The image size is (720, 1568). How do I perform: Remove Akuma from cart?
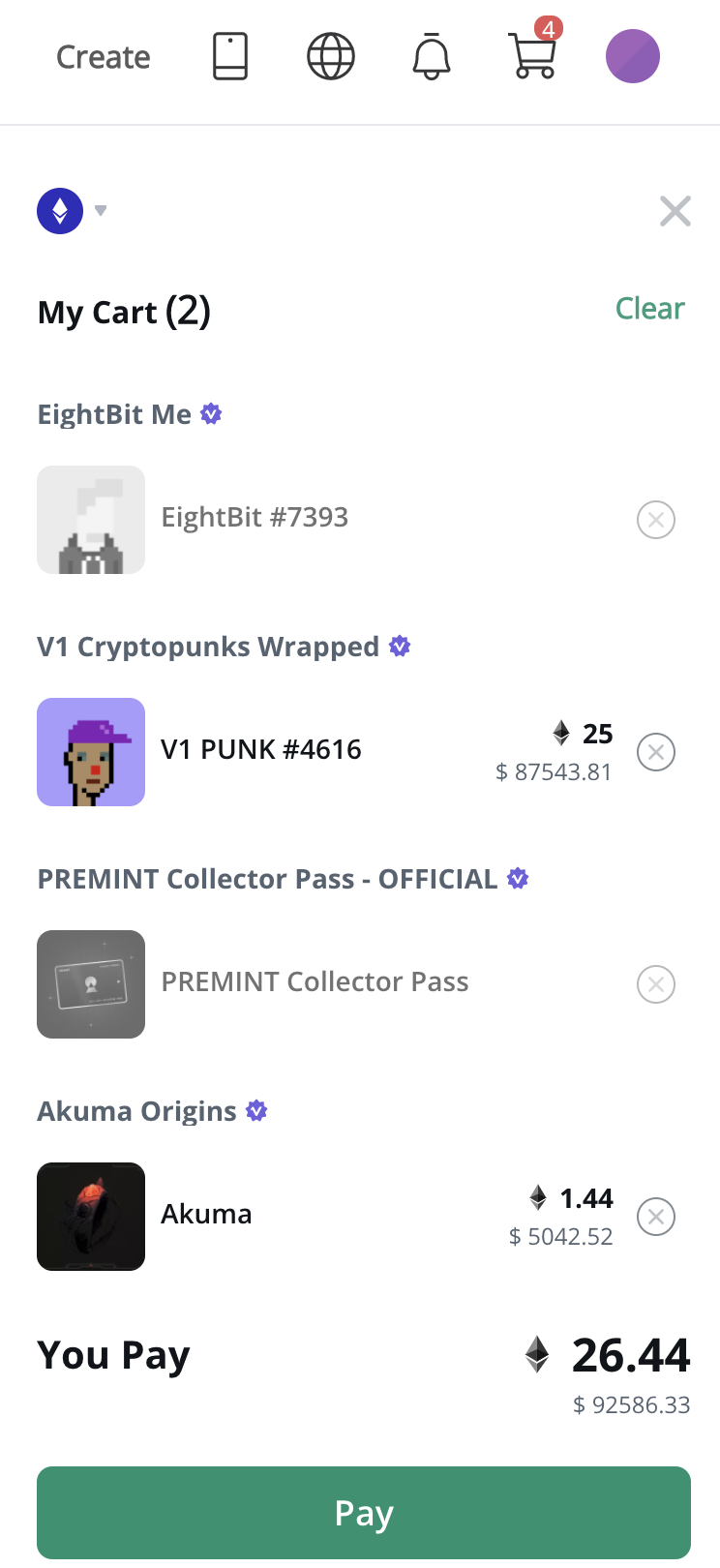[656, 1217]
